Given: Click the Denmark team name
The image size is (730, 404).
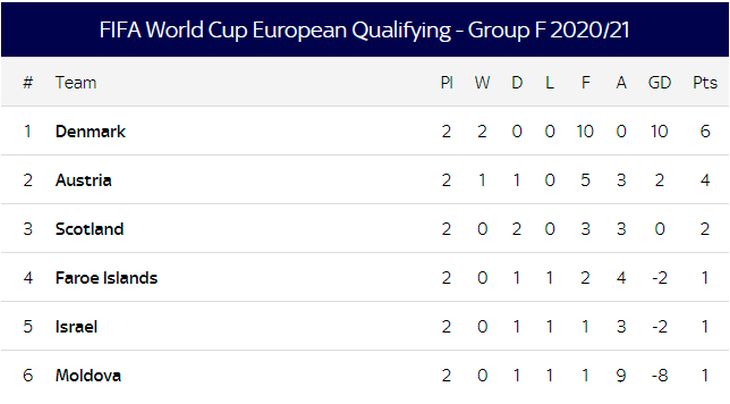Looking at the screenshot, I should pos(90,132).
